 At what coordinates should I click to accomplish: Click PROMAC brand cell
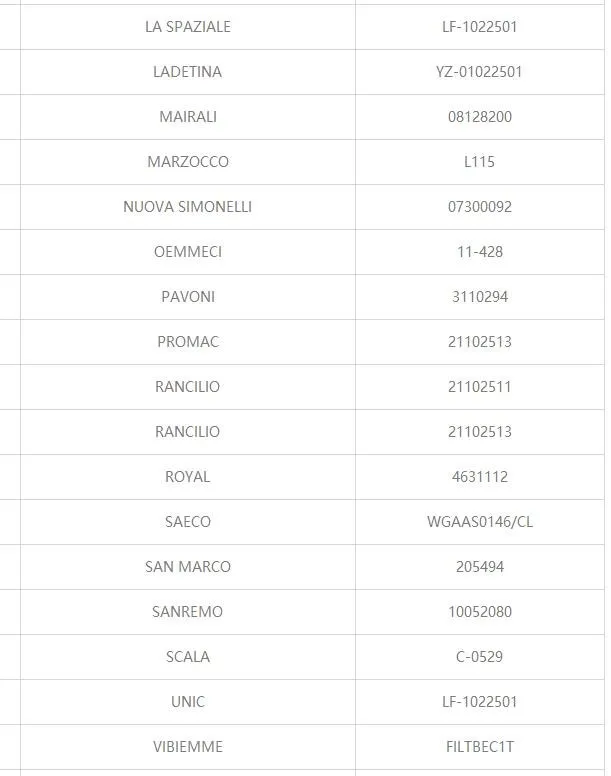188,342
